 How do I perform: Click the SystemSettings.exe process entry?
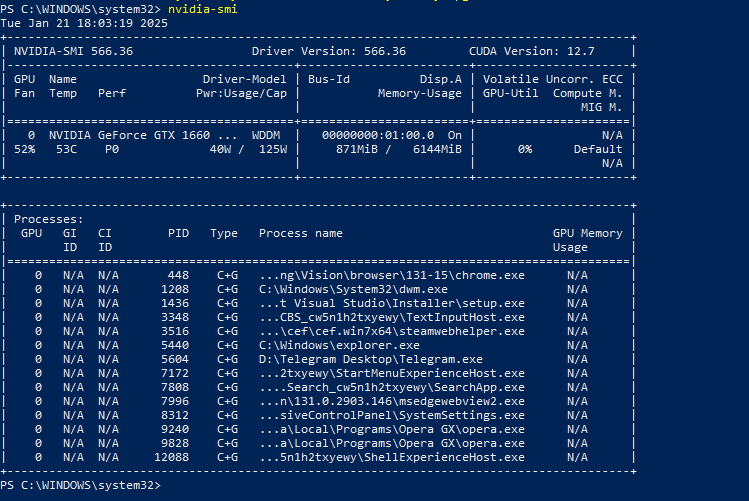pos(391,415)
